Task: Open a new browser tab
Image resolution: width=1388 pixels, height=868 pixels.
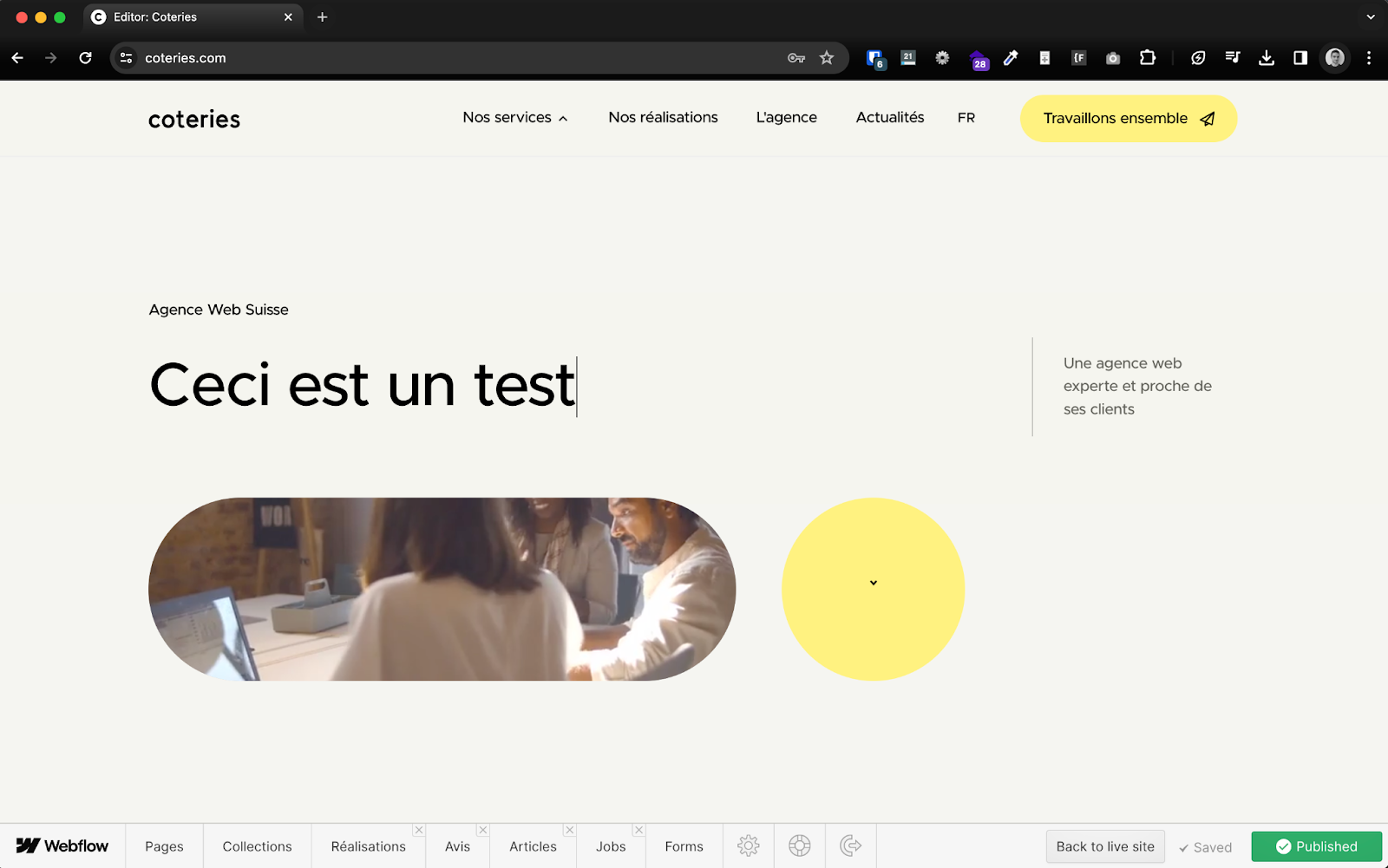Action: 322,17
